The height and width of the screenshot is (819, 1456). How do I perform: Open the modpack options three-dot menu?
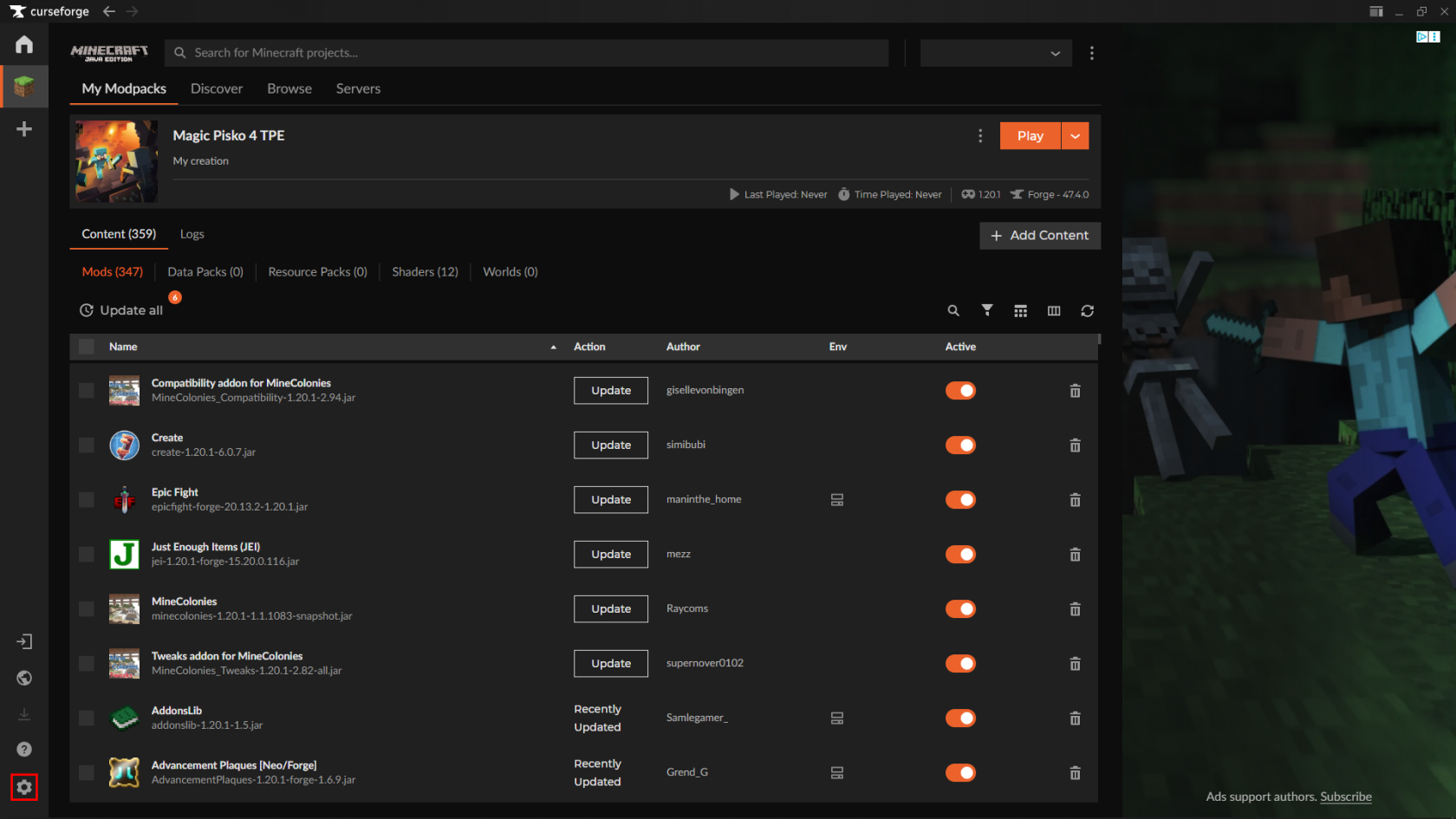coord(980,135)
